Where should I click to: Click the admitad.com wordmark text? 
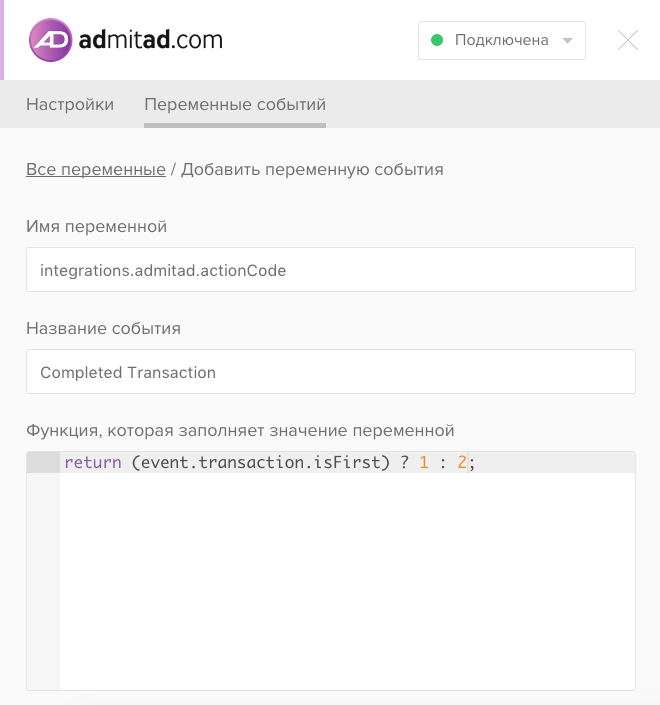(x=151, y=40)
